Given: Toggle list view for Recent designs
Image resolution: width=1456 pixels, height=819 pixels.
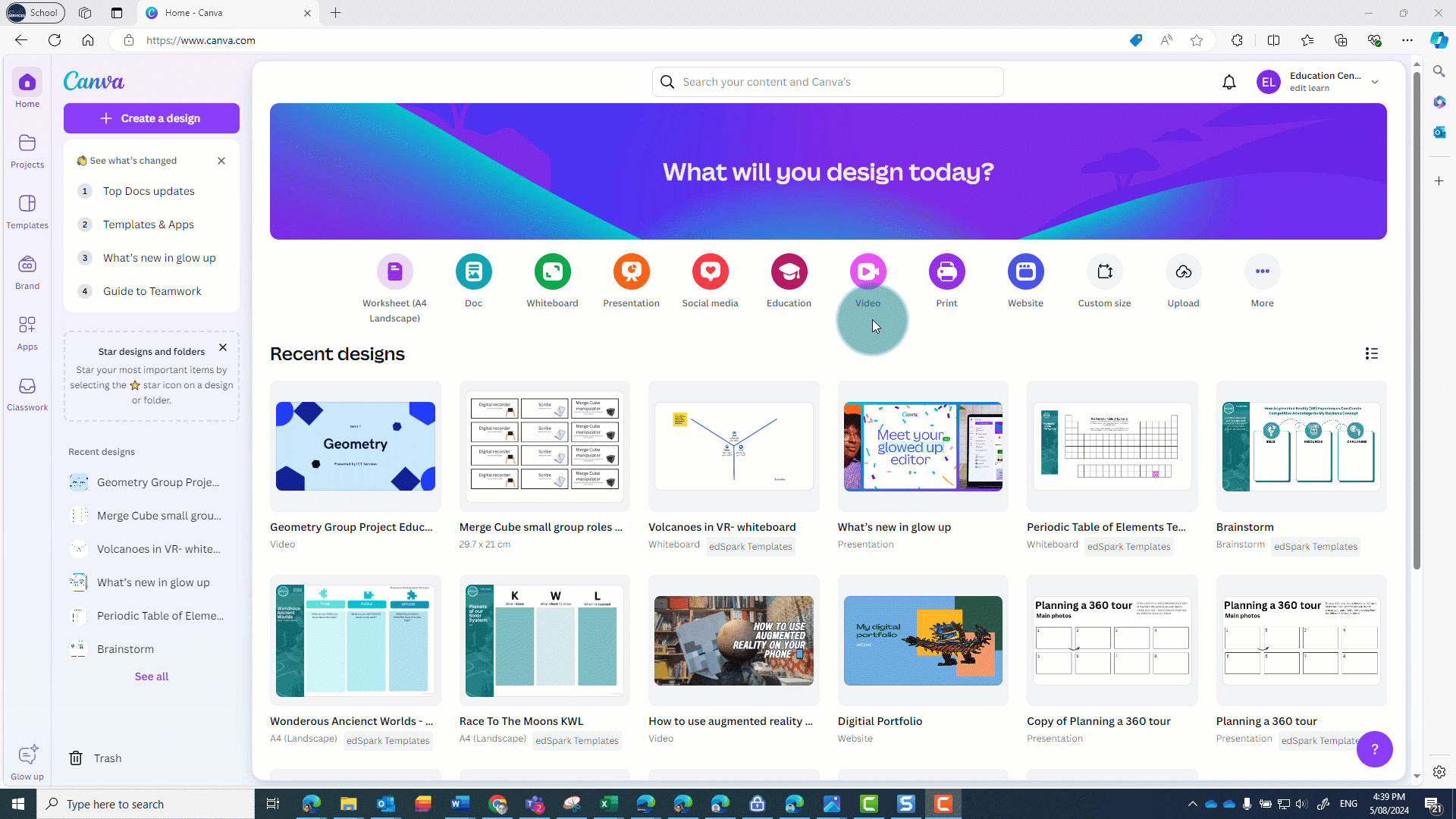Looking at the screenshot, I should pyautogui.click(x=1371, y=353).
